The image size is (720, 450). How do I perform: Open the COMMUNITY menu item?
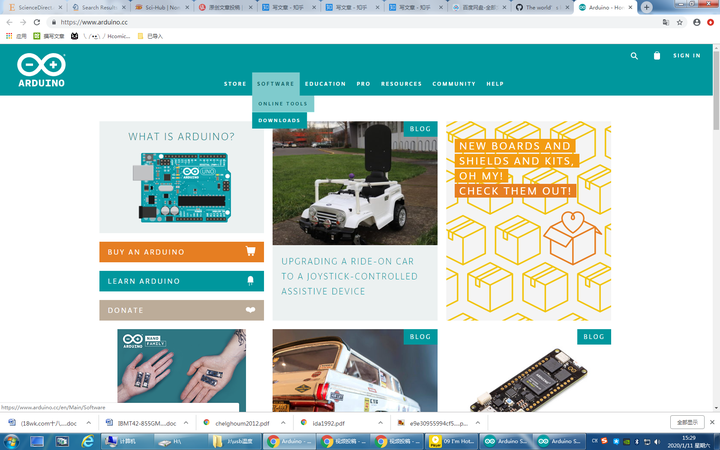coord(454,84)
